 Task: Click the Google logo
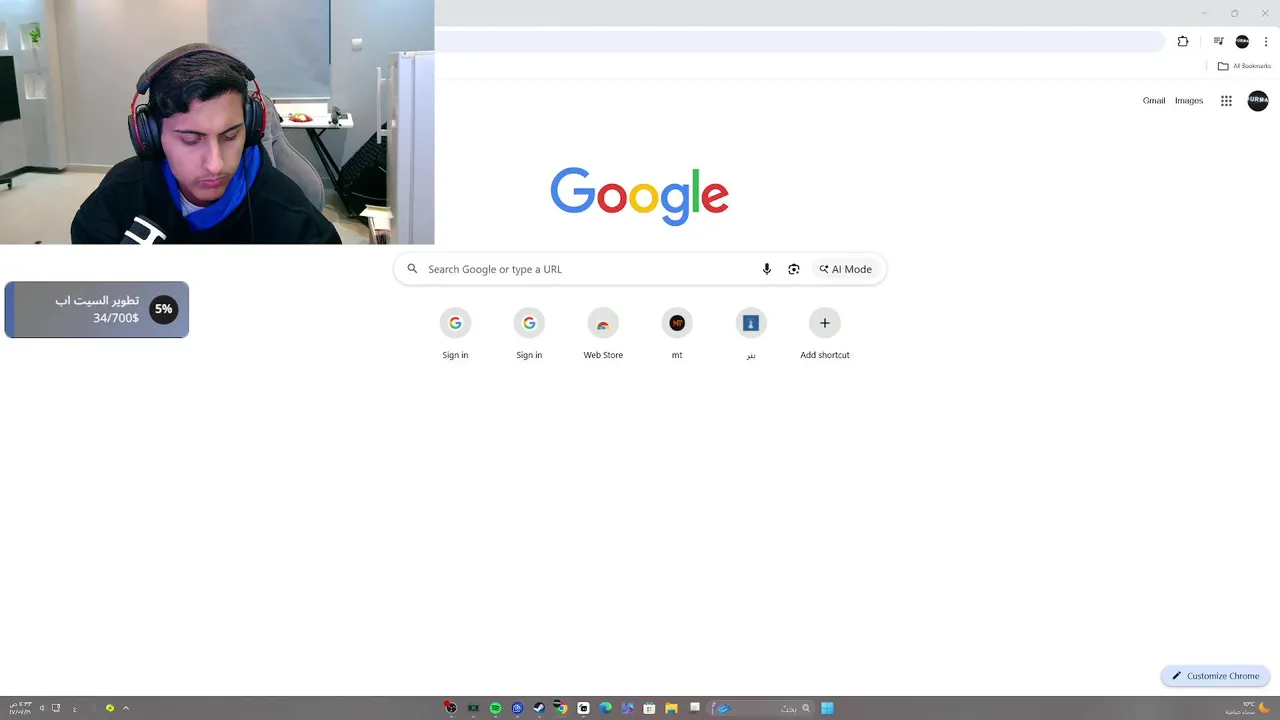639,195
